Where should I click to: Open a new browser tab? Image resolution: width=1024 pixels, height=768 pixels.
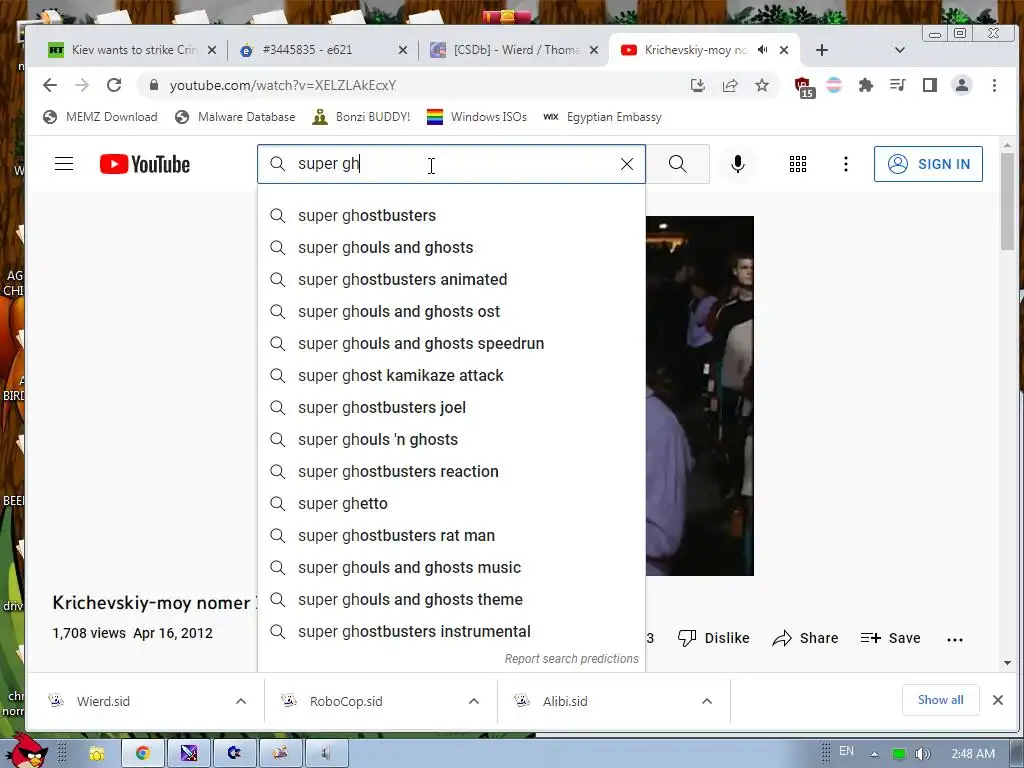tap(822, 50)
